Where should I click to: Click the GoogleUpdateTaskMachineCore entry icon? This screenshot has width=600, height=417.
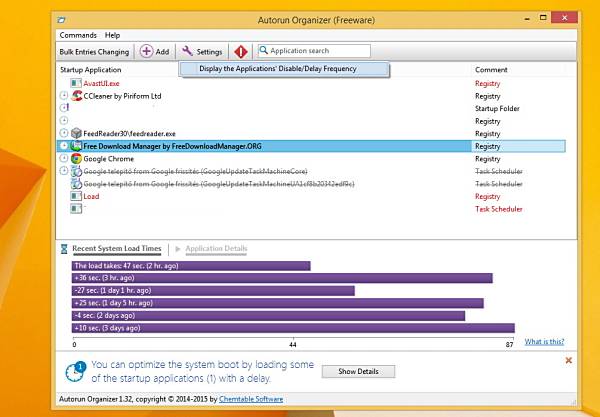pyautogui.click(x=77, y=171)
